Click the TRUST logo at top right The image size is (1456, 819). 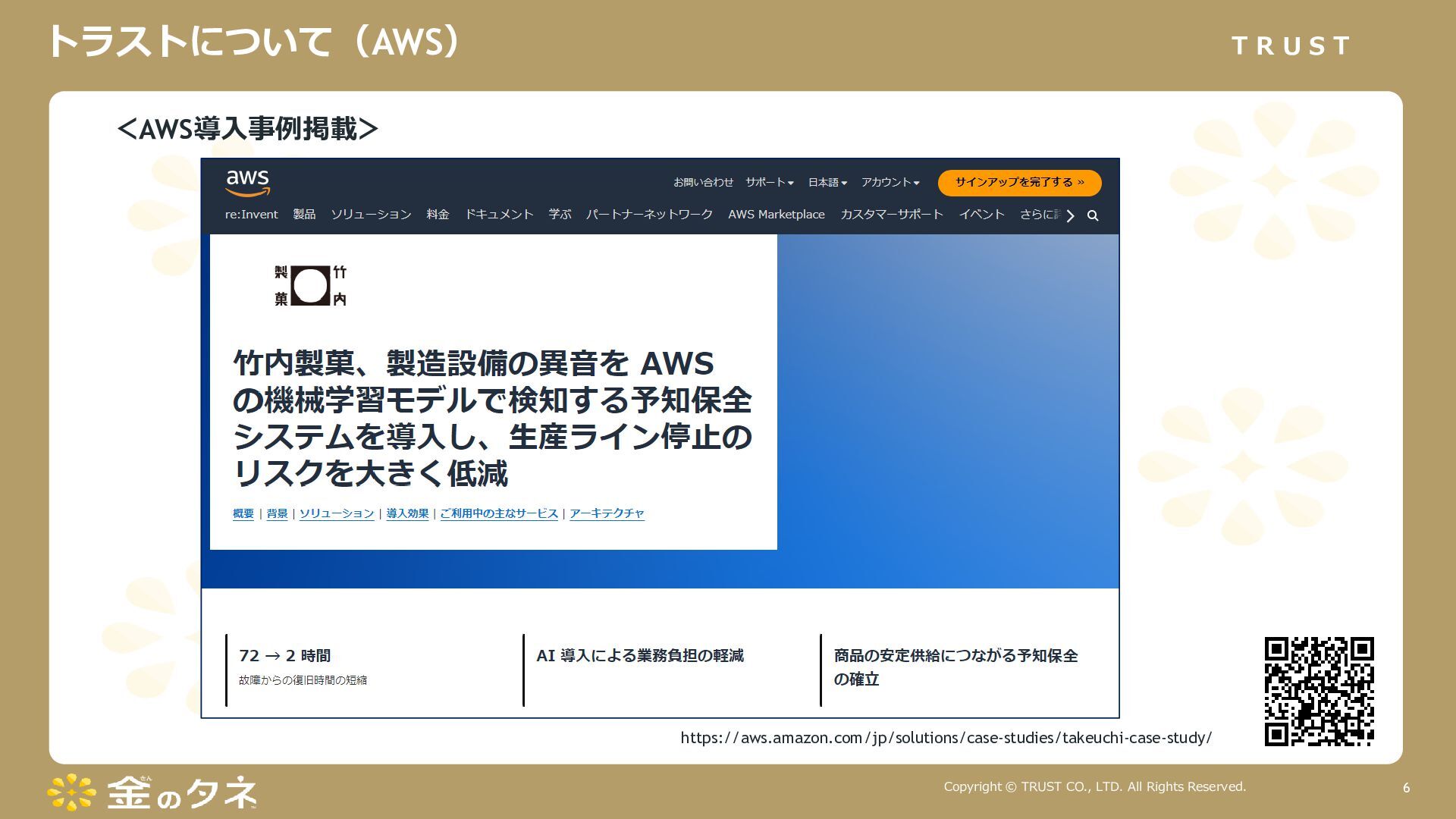point(1291,46)
